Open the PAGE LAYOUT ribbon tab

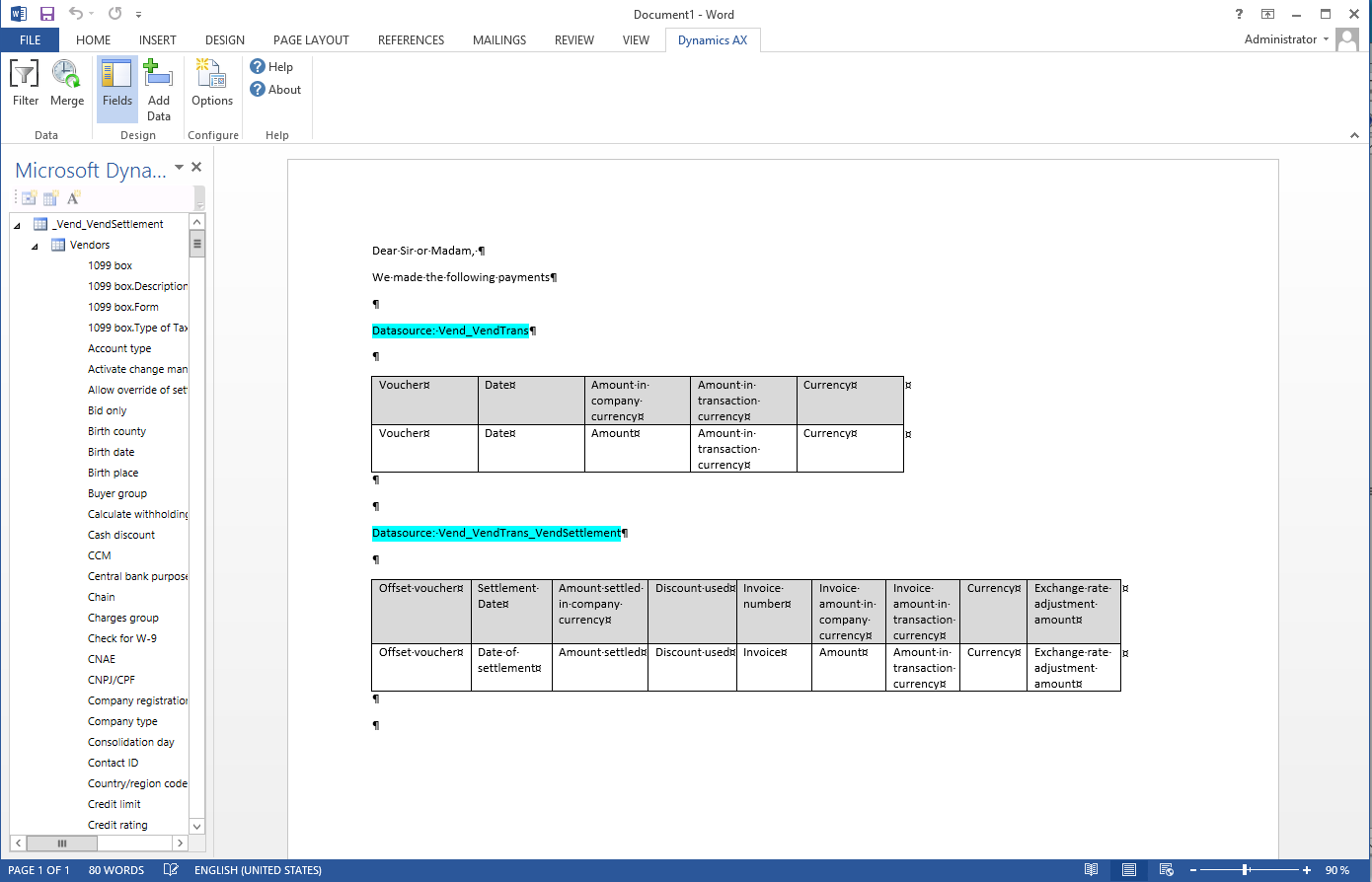311,40
